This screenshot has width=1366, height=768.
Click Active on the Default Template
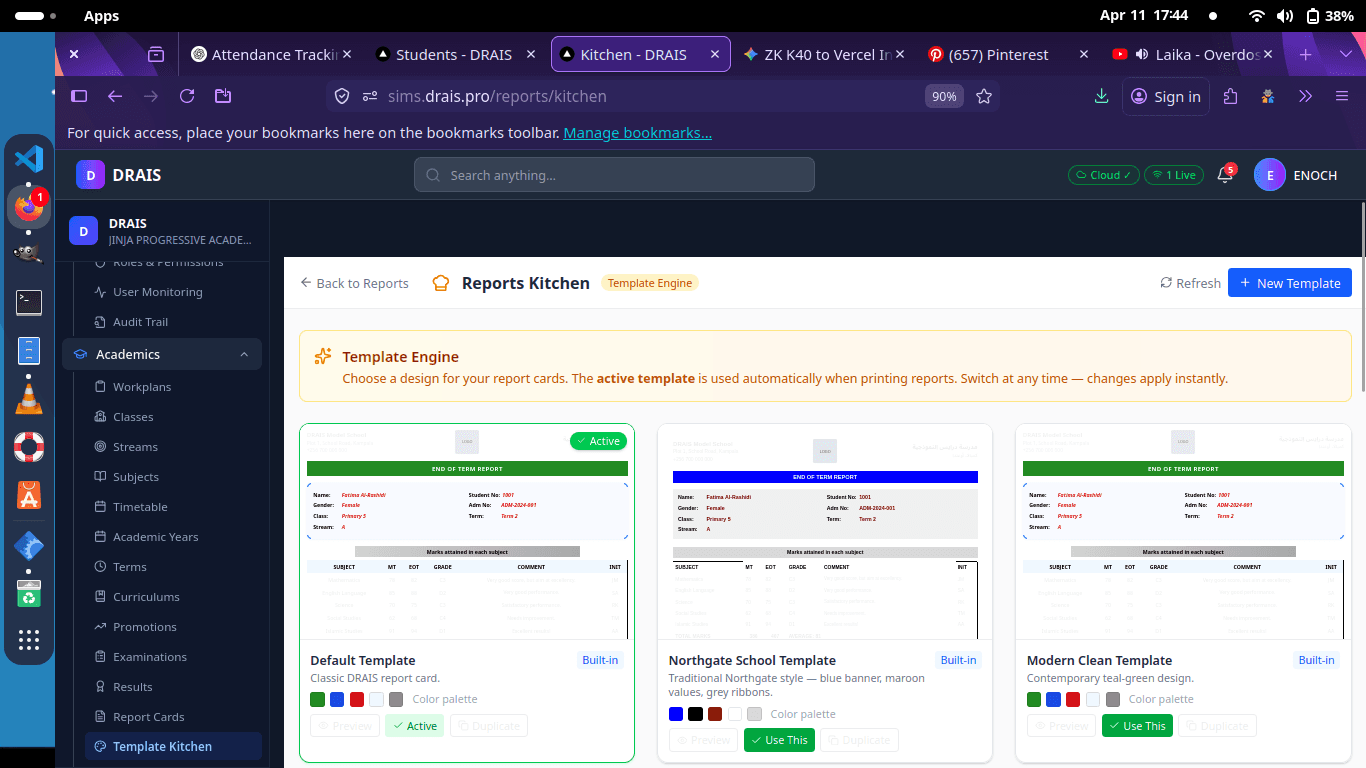[x=414, y=726]
